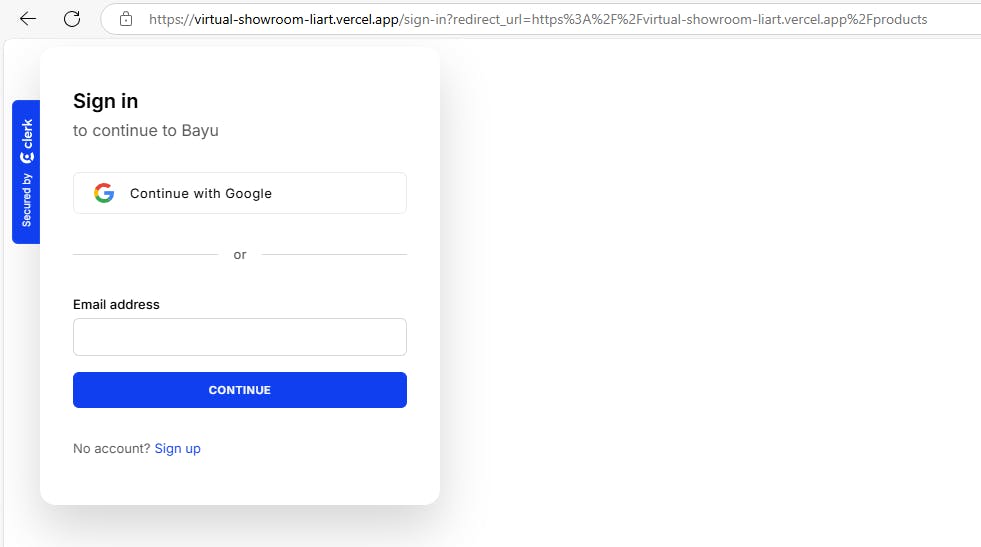The width and height of the screenshot is (981, 547).
Task: Open site info via the padlock icon
Action: point(126,19)
